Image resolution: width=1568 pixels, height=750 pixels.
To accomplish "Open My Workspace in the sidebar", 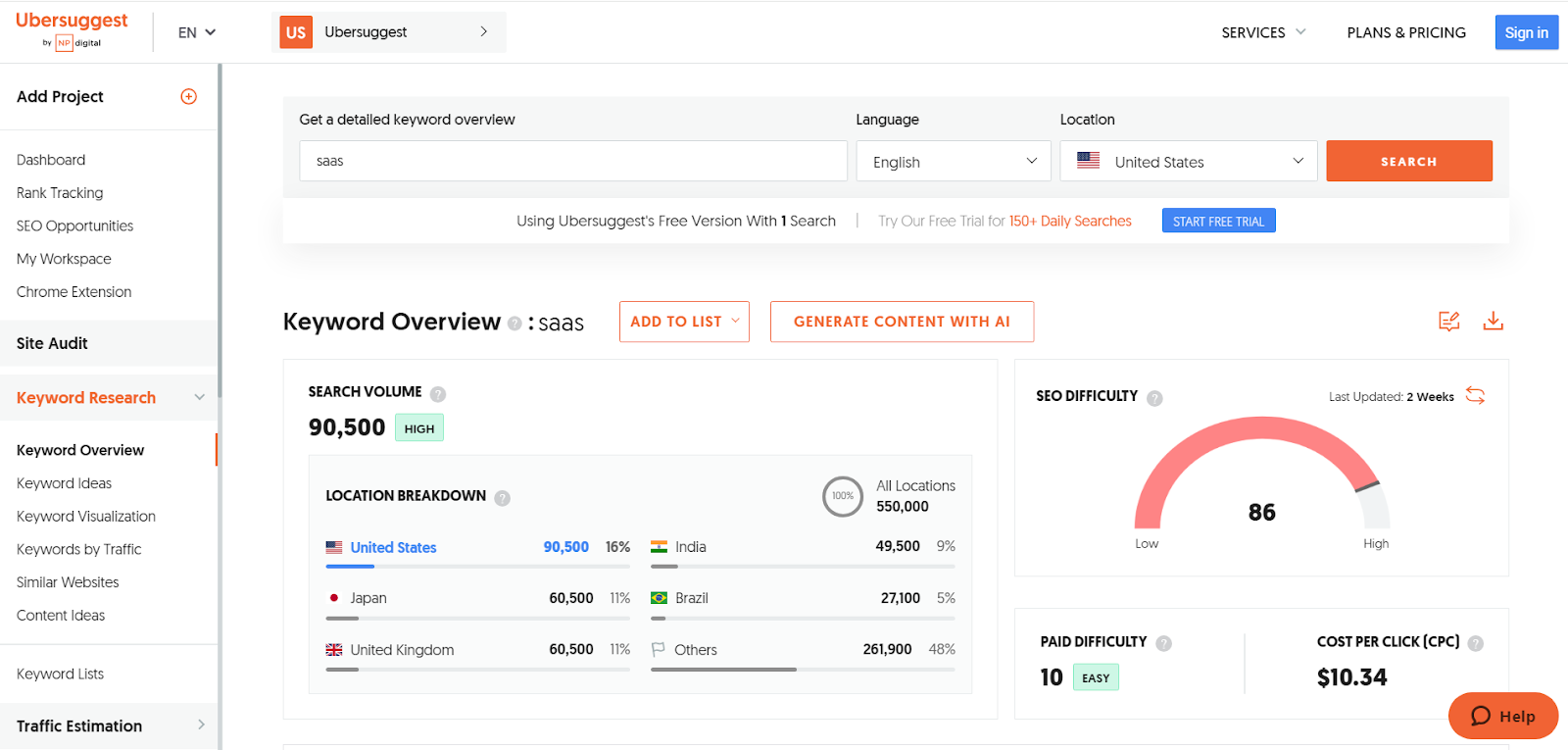I will (x=64, y=259).
